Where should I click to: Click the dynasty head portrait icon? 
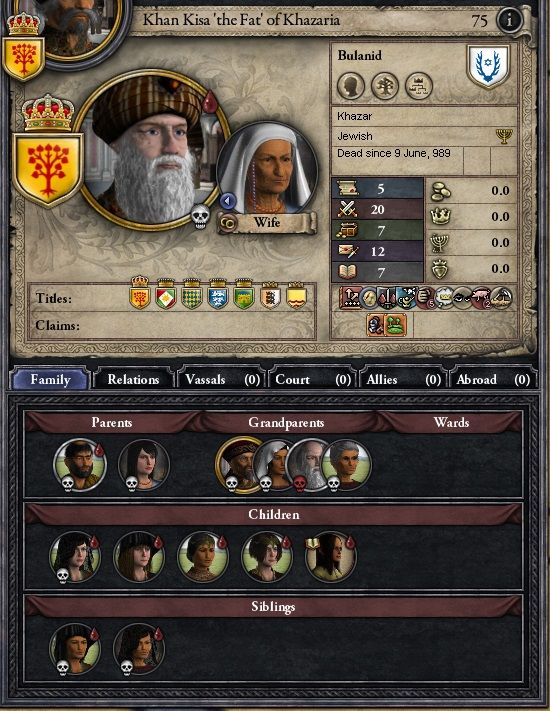coord(351,85)
